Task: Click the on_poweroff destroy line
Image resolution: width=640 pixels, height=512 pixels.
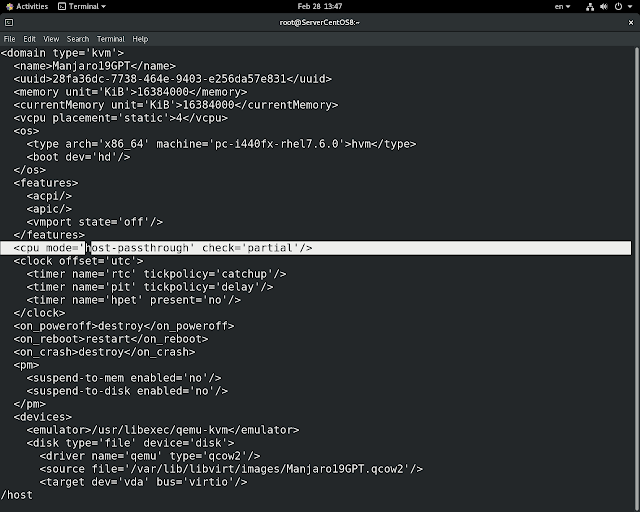Action: coord(124,326)
